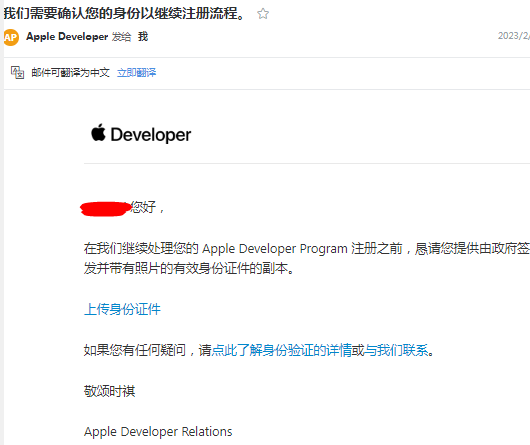530x445 pixels.
Task: Click the orange AP sender avatar
Action: (11, 37)
